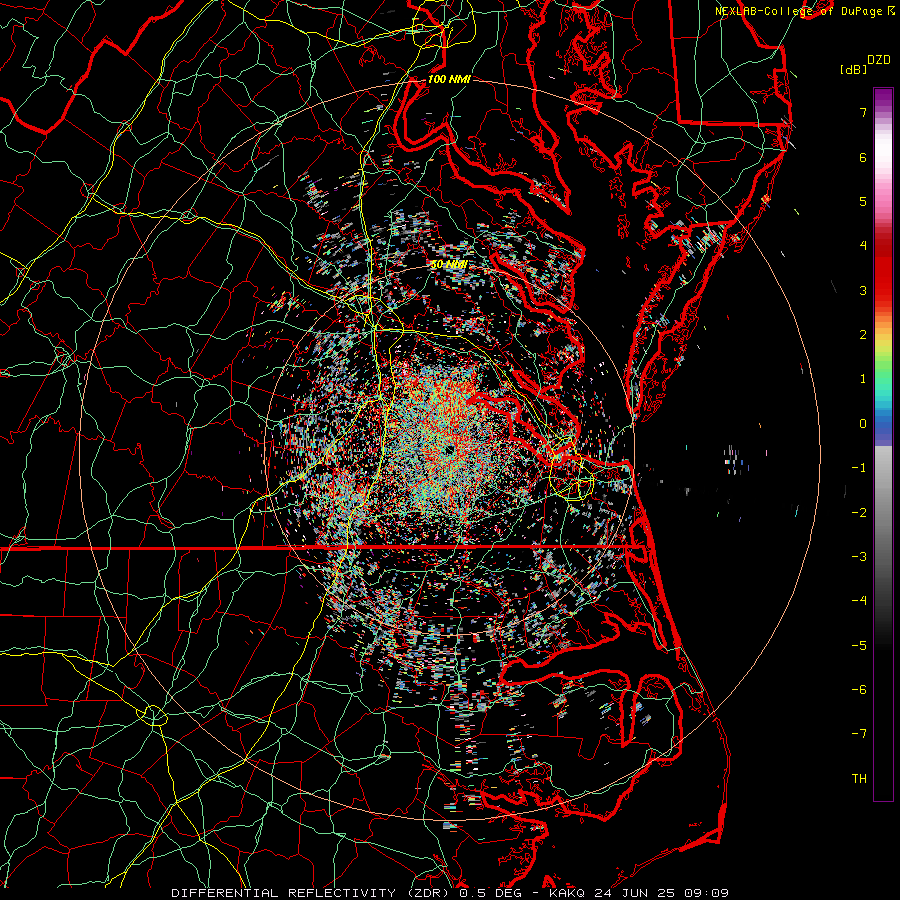Select the -5 value on color scale
The image size is (900, 900).
859,646
